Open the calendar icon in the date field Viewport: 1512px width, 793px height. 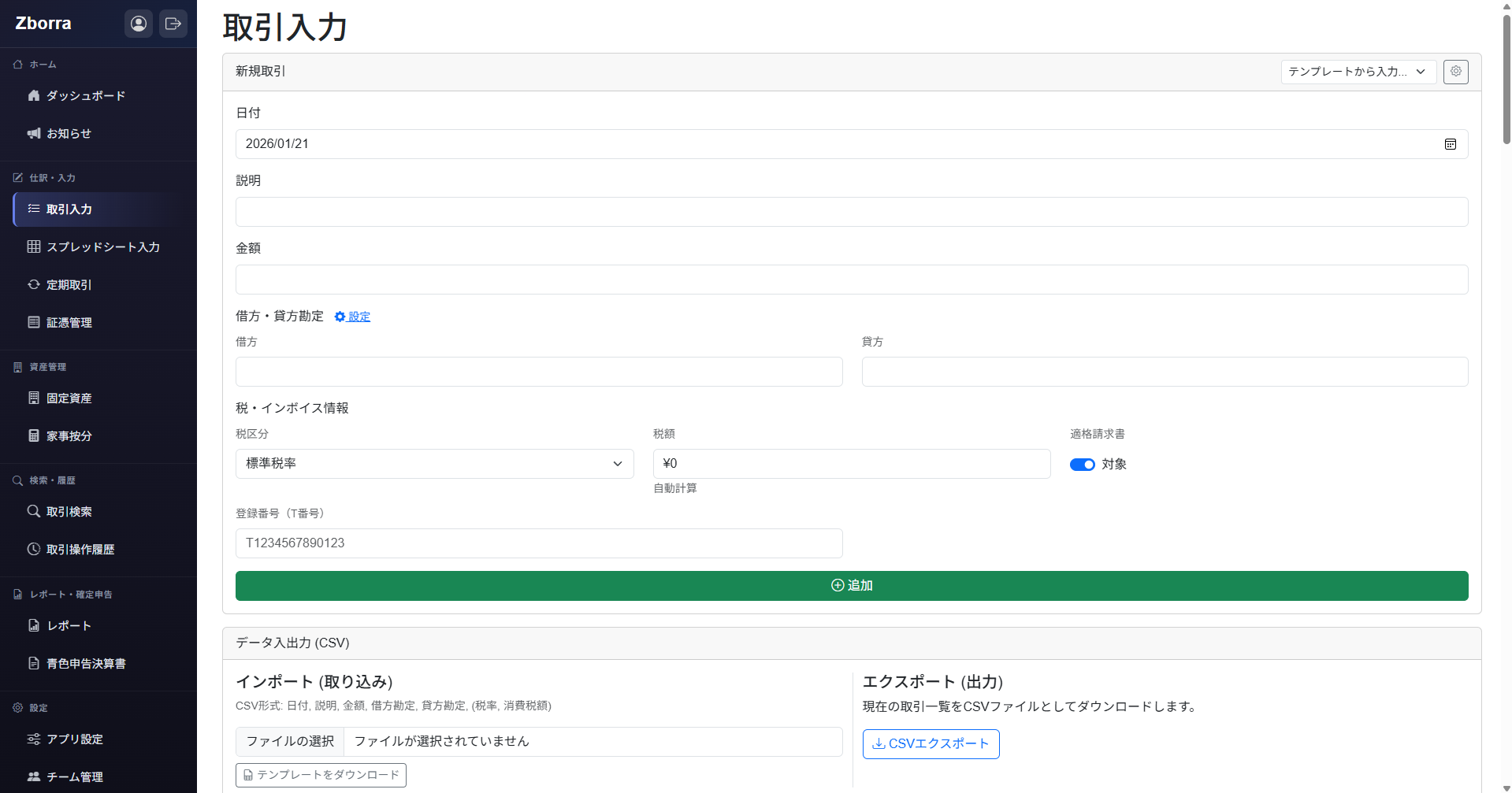point(1450,144)
